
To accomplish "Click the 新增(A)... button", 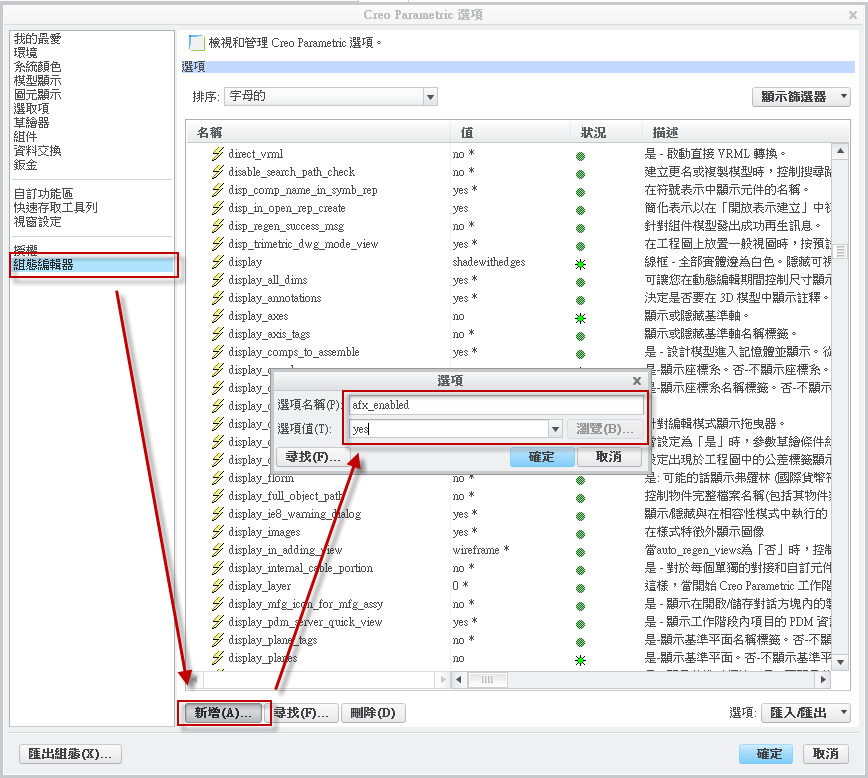I will 223,713.
